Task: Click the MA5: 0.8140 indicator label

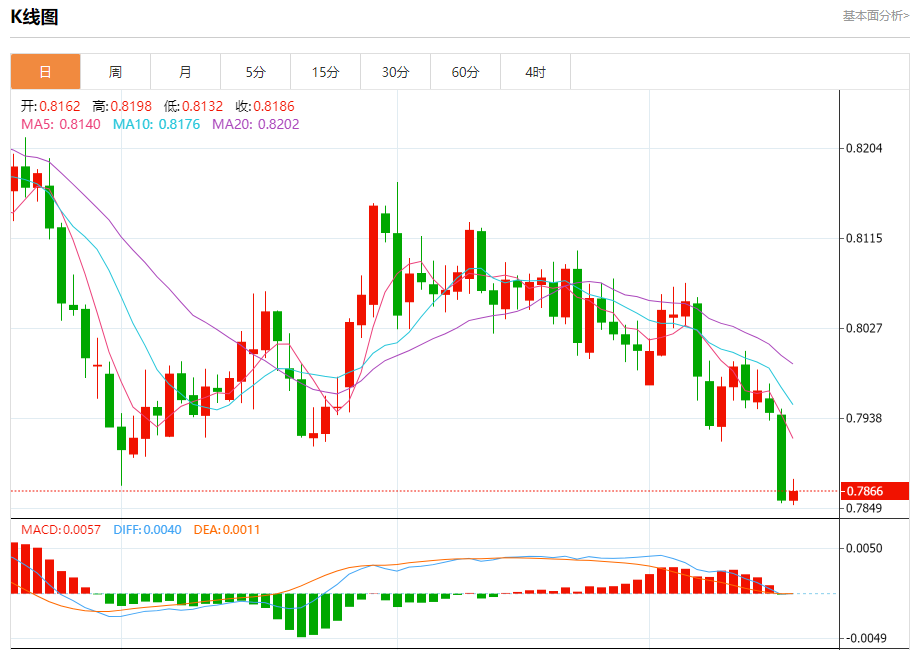Action: [x=61, y=124]
